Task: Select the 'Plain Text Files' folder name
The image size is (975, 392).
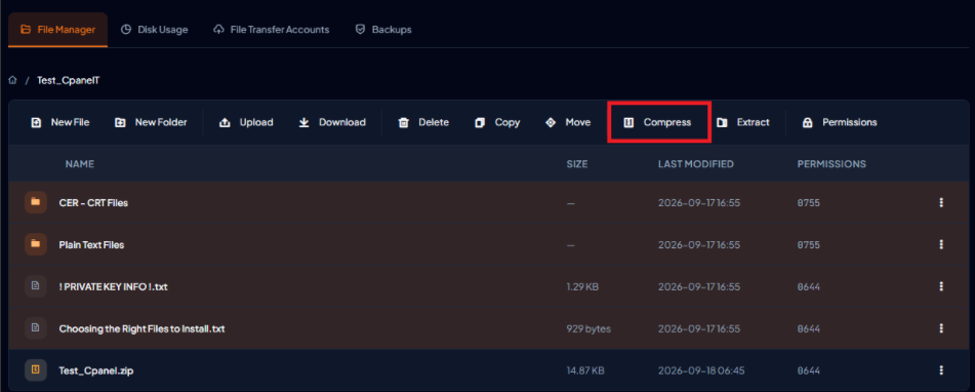Action: tap(91, 245)
